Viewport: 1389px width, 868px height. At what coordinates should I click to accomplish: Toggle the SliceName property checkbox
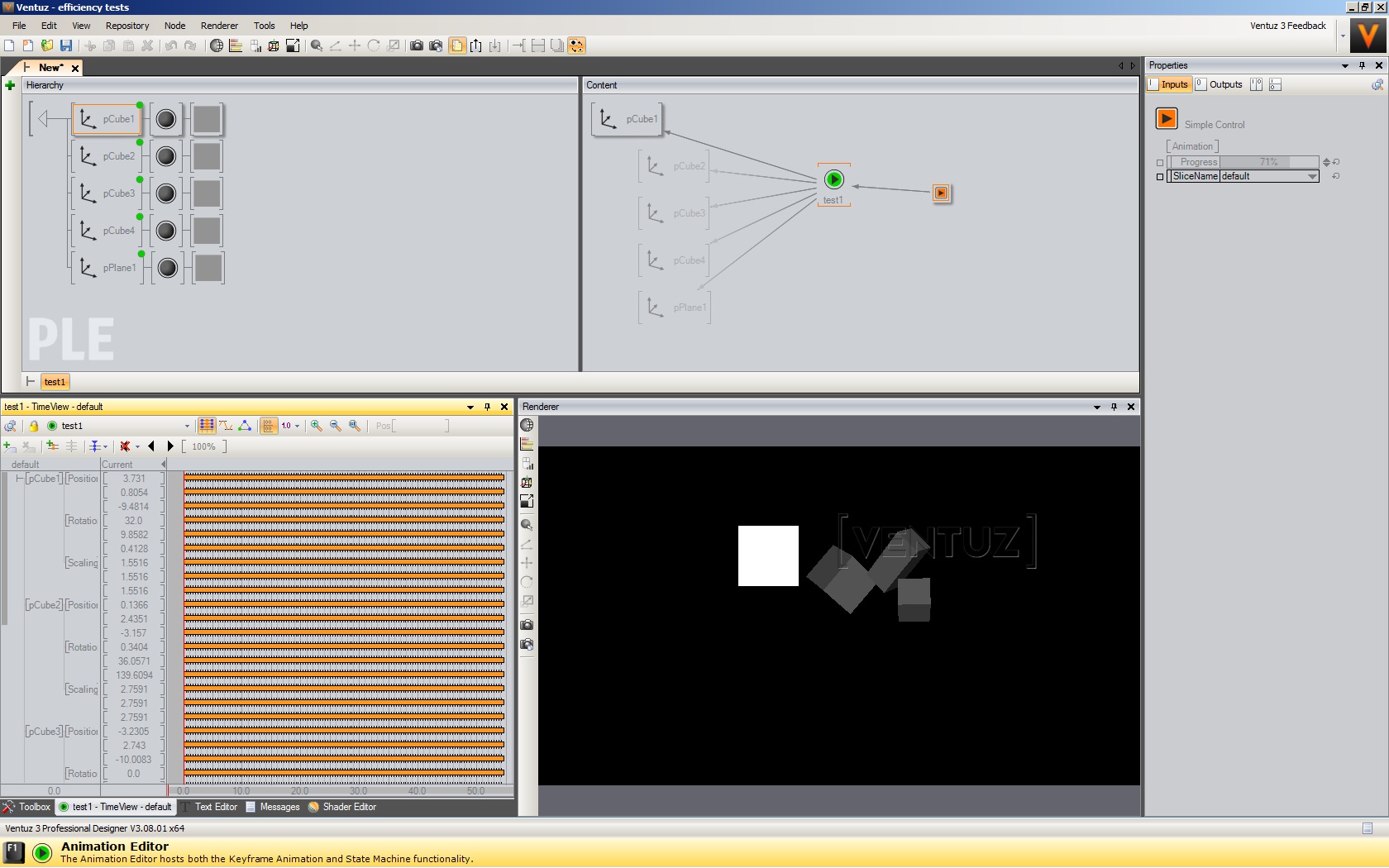coord(1160,177)
